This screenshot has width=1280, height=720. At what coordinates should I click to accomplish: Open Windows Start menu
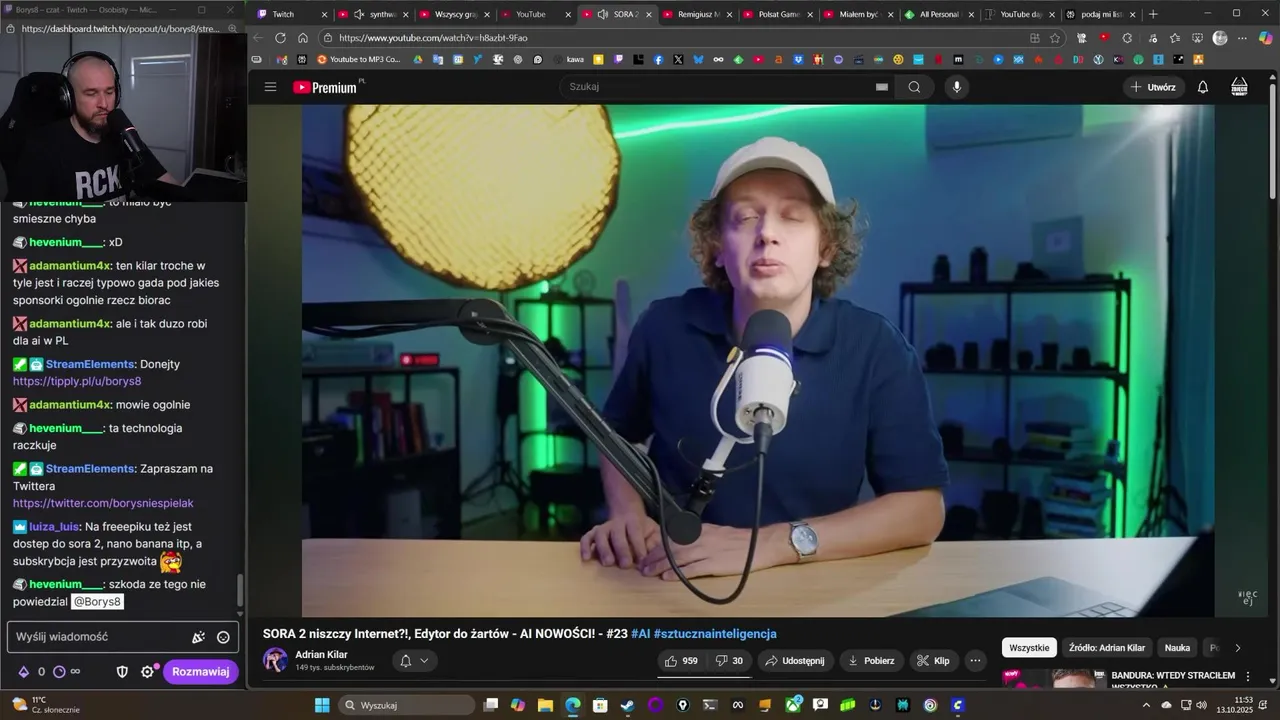point(322,705)
